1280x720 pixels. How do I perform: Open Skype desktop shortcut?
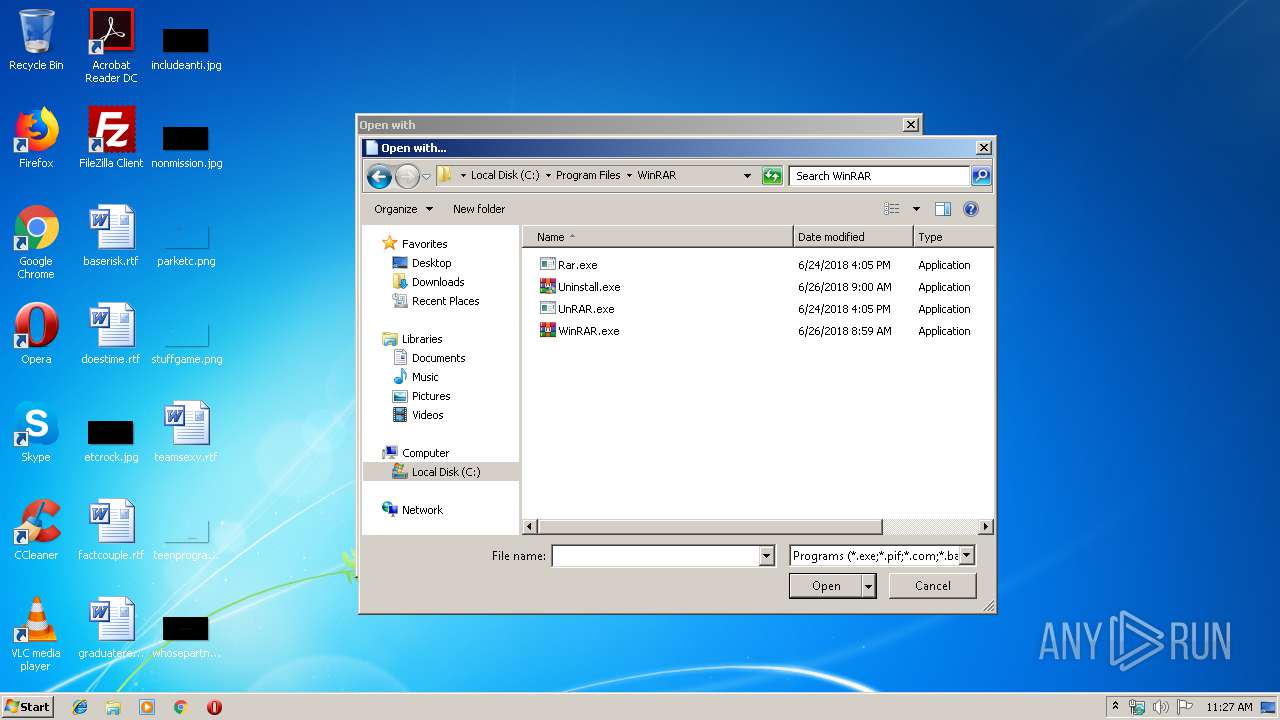point(36,432)
